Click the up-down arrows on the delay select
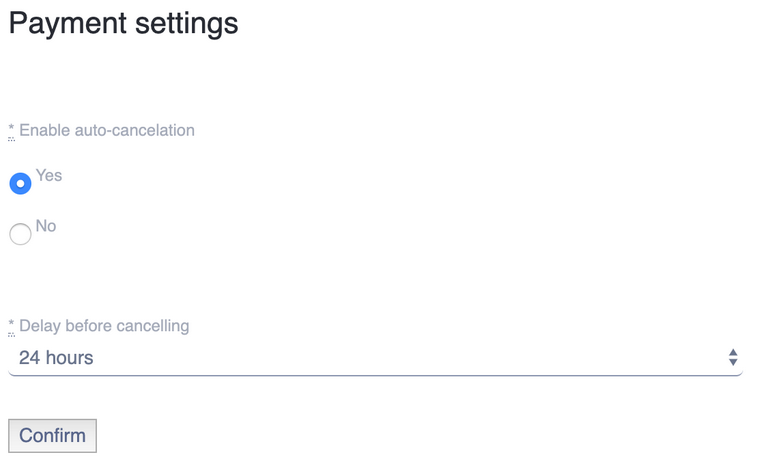This screenshot has width=757, height=467. pos(733,358)
